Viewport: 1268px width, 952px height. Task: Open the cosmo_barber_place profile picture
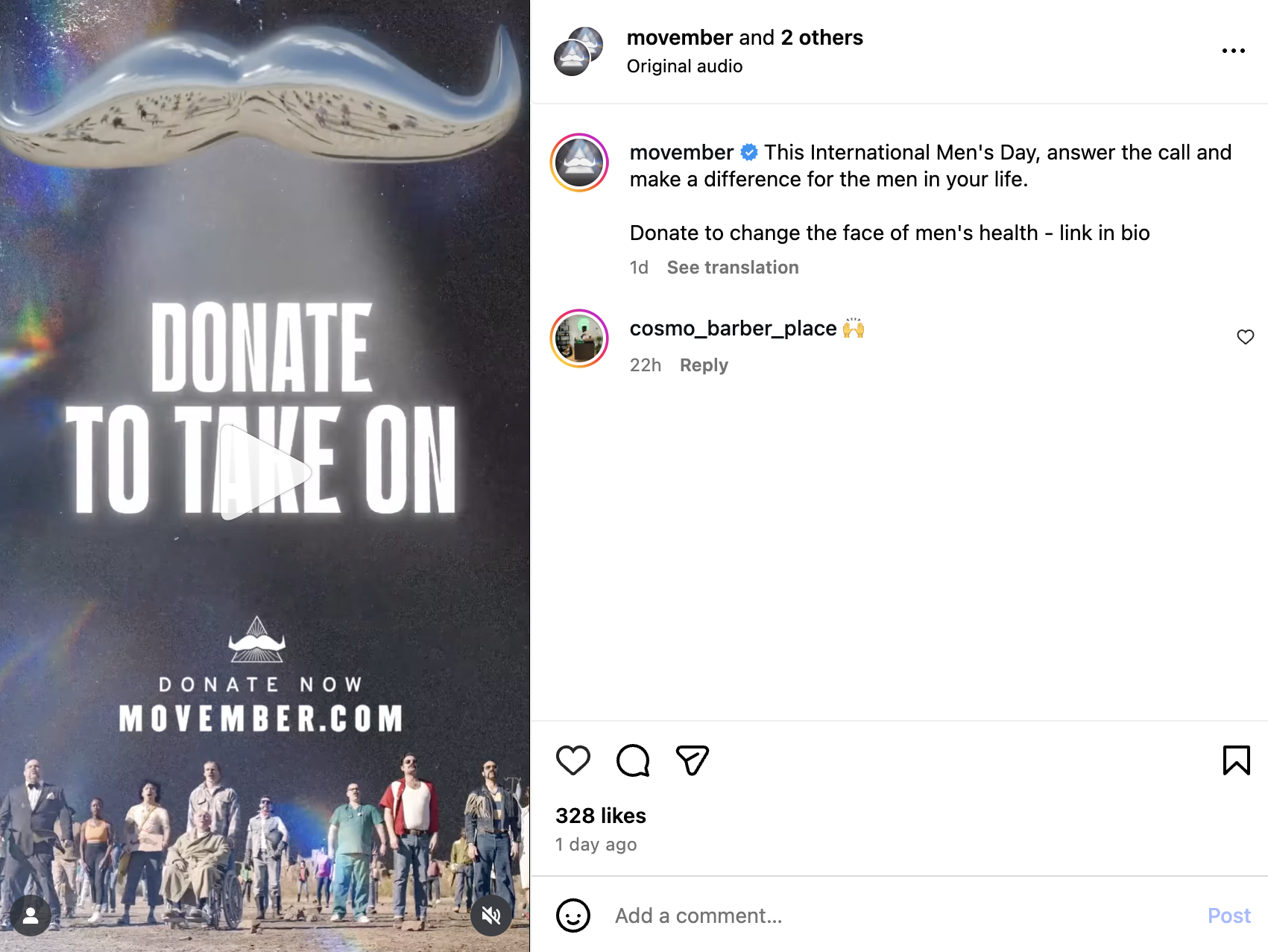579,338
